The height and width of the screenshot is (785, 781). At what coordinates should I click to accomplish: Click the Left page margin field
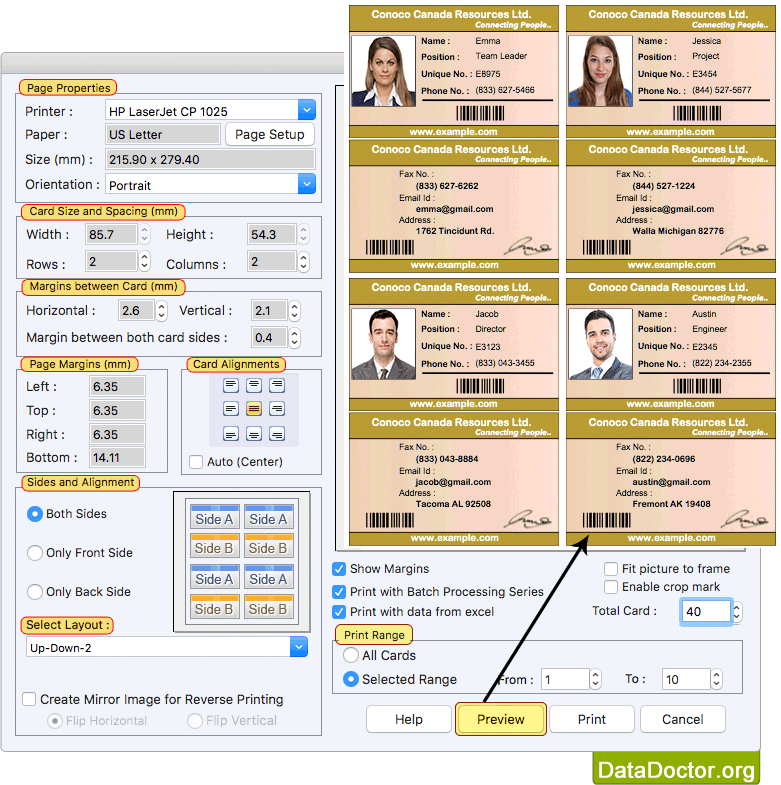[x=117, y=386]
